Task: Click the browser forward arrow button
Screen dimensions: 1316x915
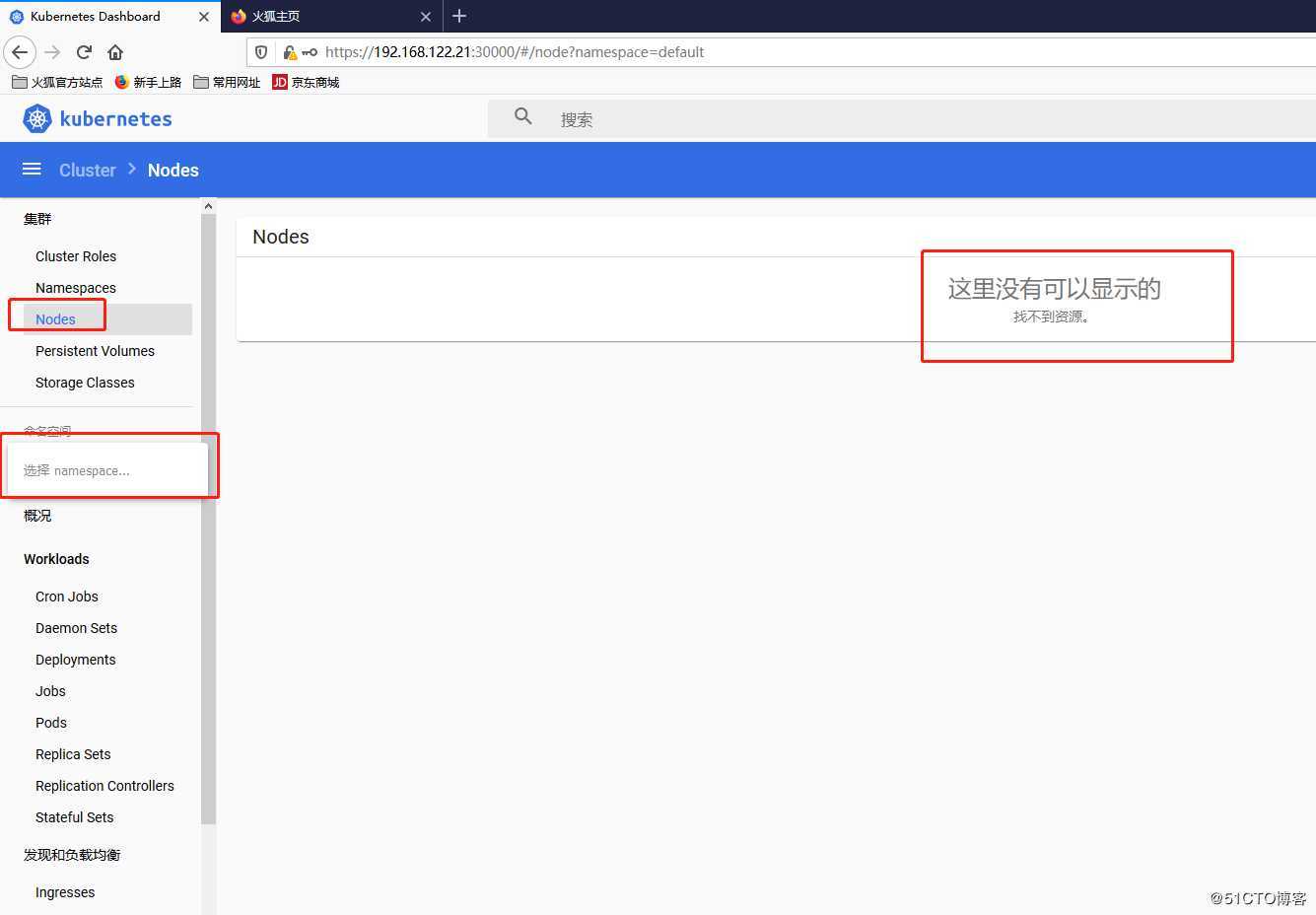Action: tap(53, 52)
